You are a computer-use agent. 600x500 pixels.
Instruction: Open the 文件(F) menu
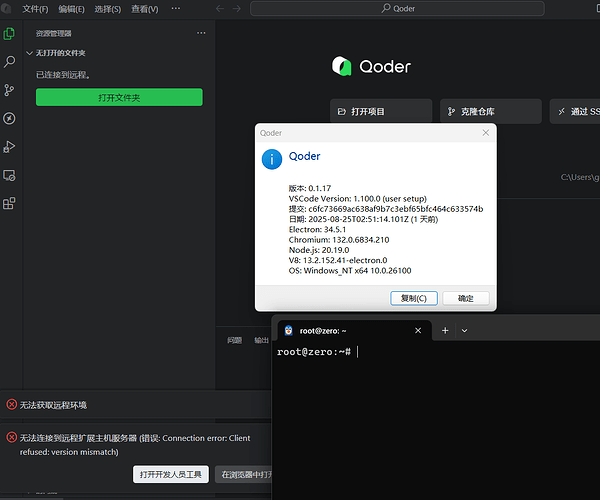pos(35,9)
